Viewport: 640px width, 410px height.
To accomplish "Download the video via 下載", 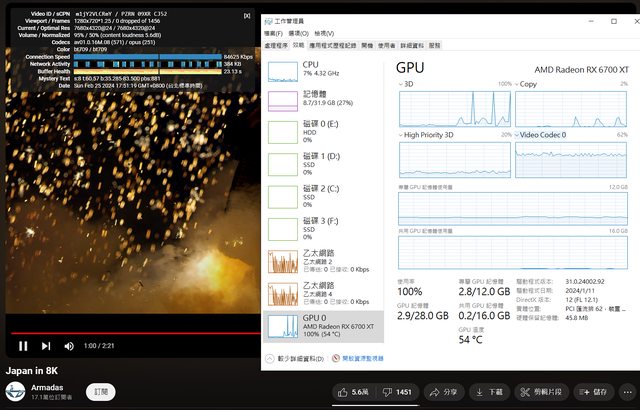I will point(490,392).
